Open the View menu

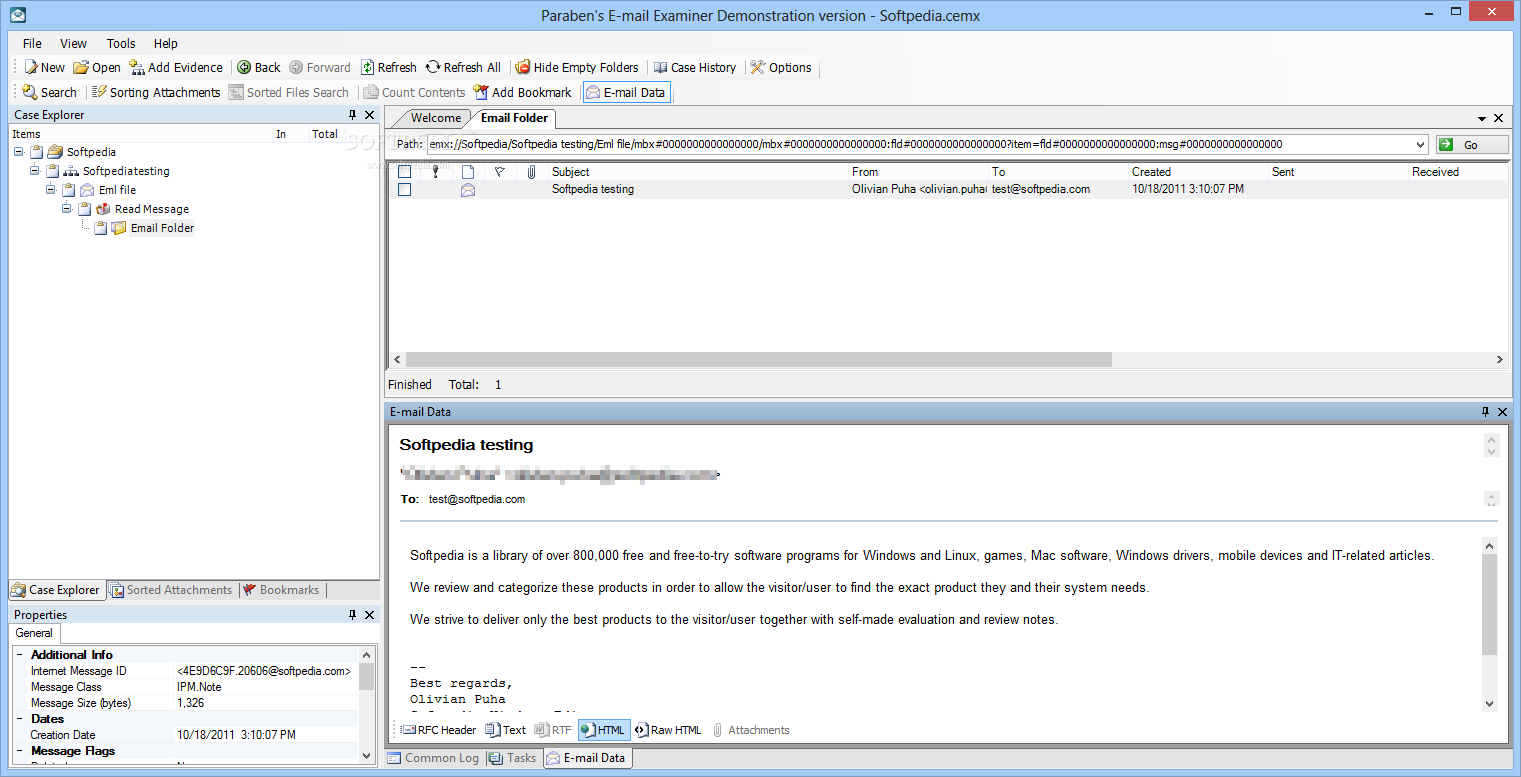pos(73,43)
